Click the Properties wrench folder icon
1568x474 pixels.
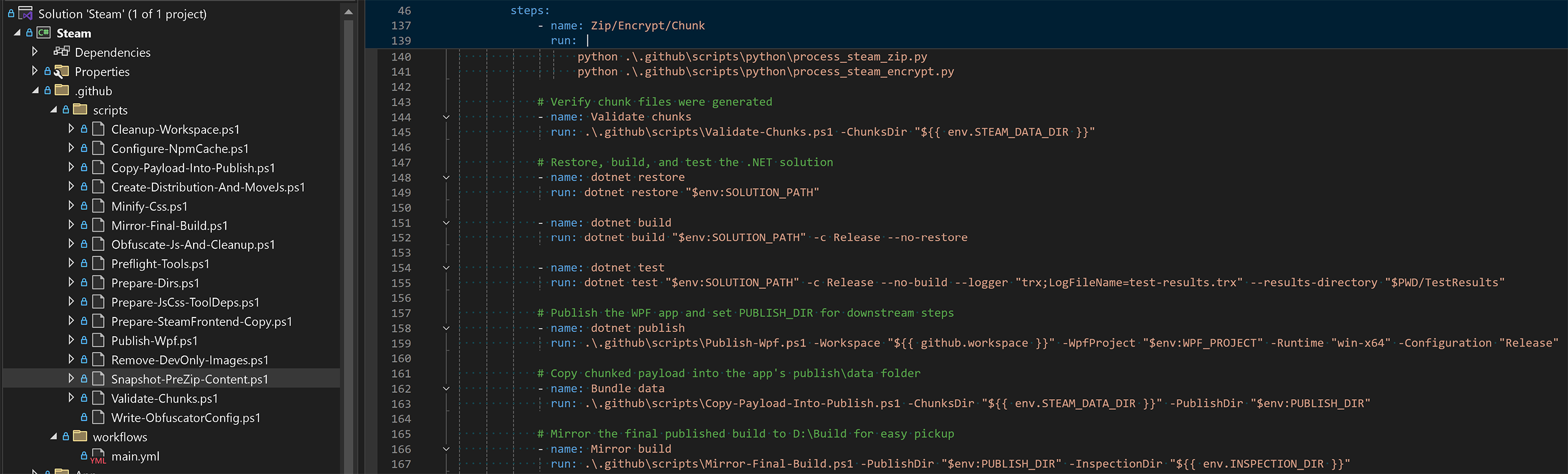click(x=61, y=72)
